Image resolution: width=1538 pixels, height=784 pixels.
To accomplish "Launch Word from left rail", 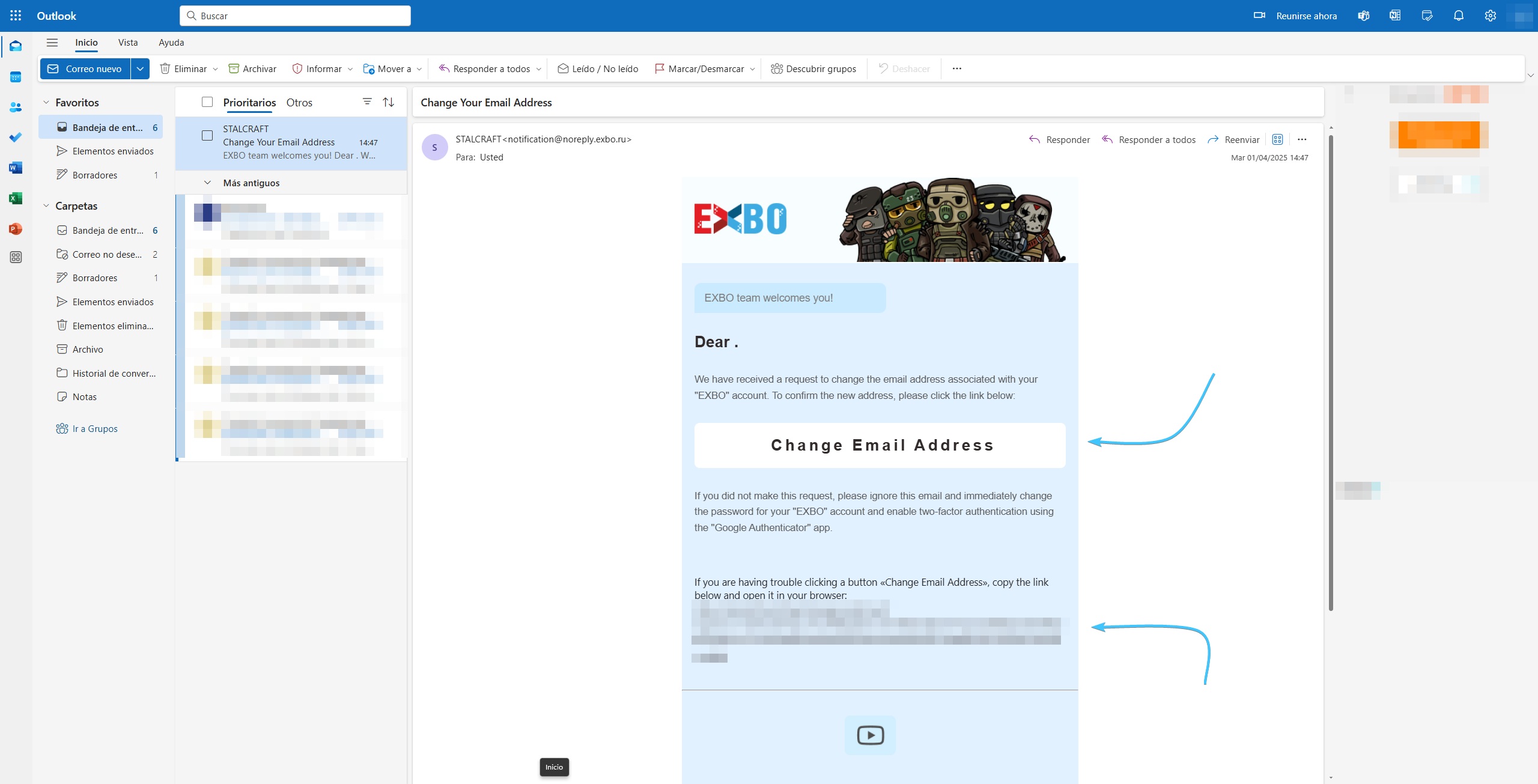I will pos(16,168).
